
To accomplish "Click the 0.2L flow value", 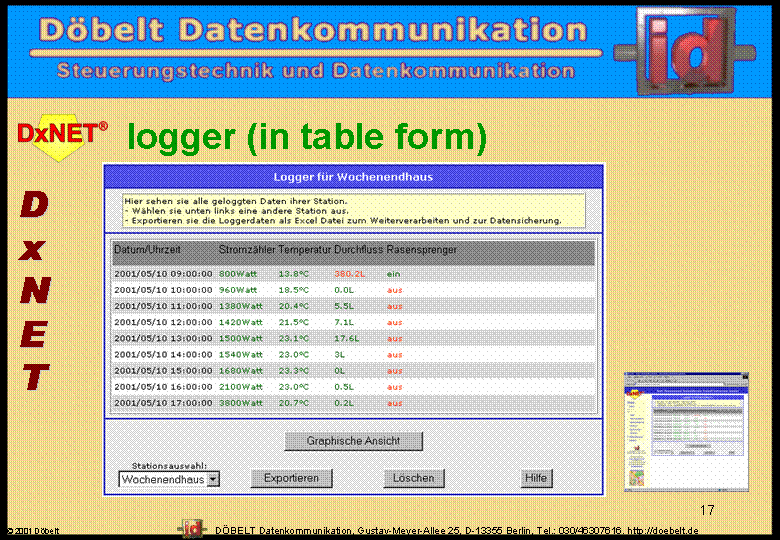I will coord(344,403).
